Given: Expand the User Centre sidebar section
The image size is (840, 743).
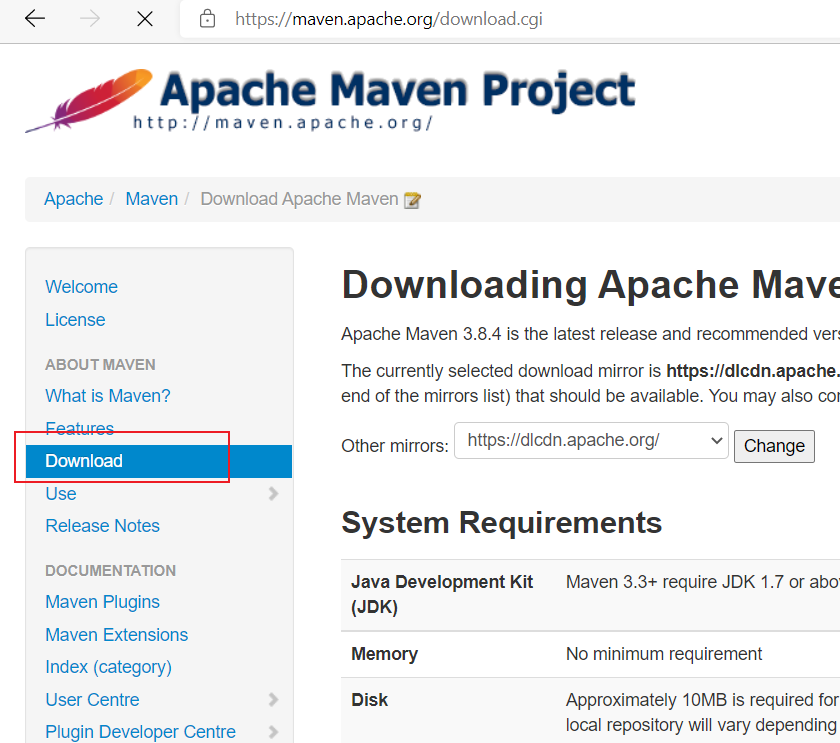Looking at the screenshot, I should click(x=272, y=700).
